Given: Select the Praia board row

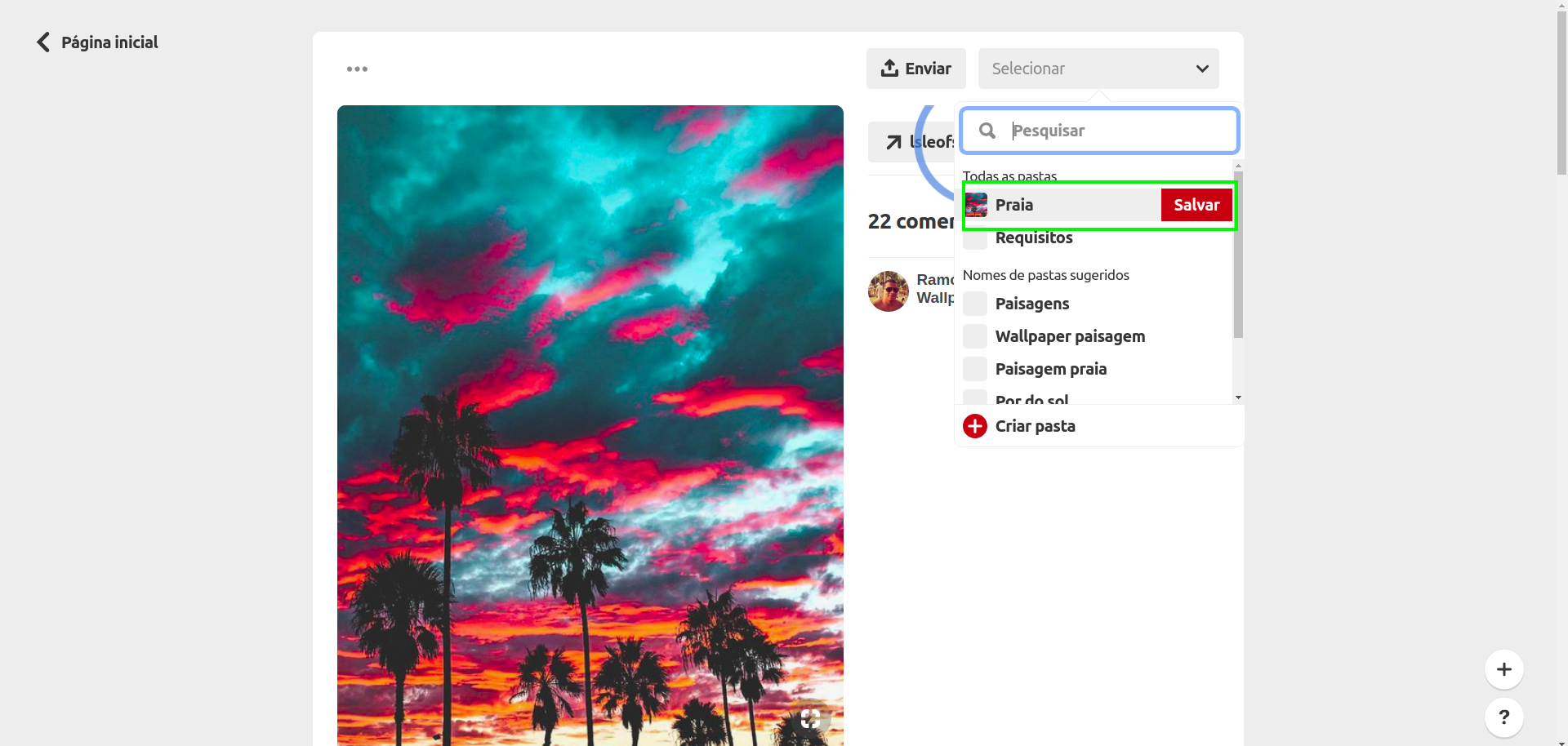Looking at the screenshot, I should pos(1099,205).
